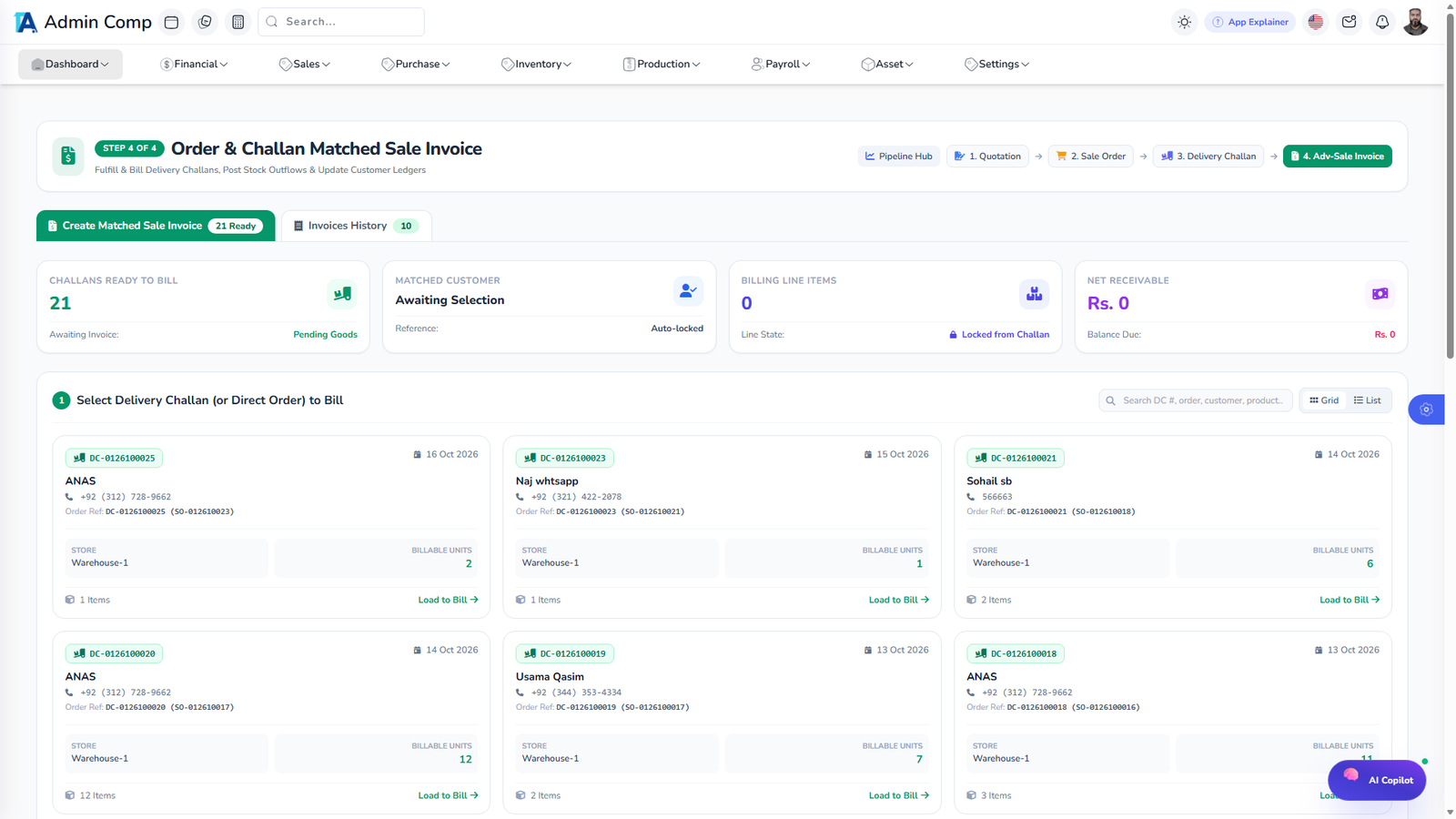1456x819 pixels.
Task: Open the Asset menu
Action: tap(887, 64)
